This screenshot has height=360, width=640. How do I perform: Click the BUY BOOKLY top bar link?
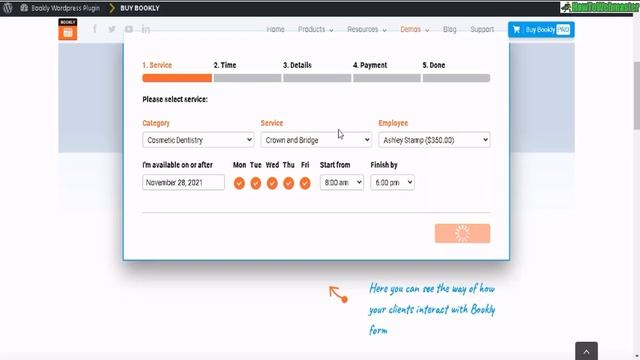140,8
